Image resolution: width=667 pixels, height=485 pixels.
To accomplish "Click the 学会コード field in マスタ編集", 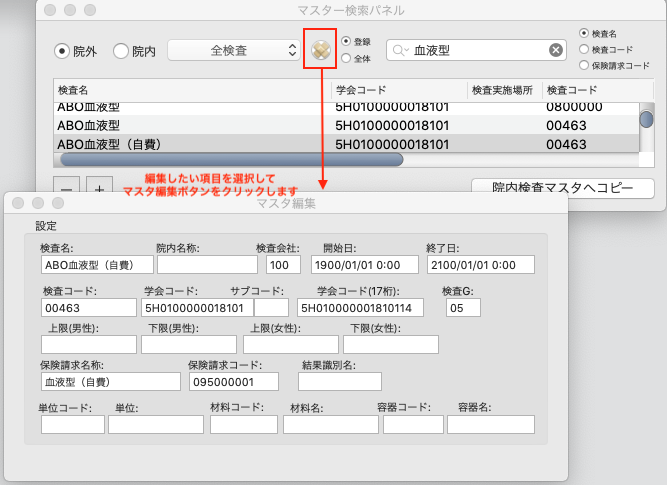I will [197, 308].
